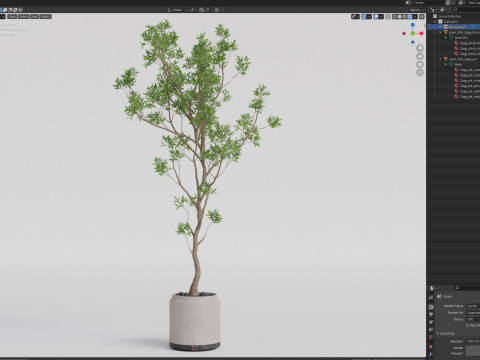This screenshot has width=480, height=360.
Task: Open the Render properties tab
Action: coord(431,307)
